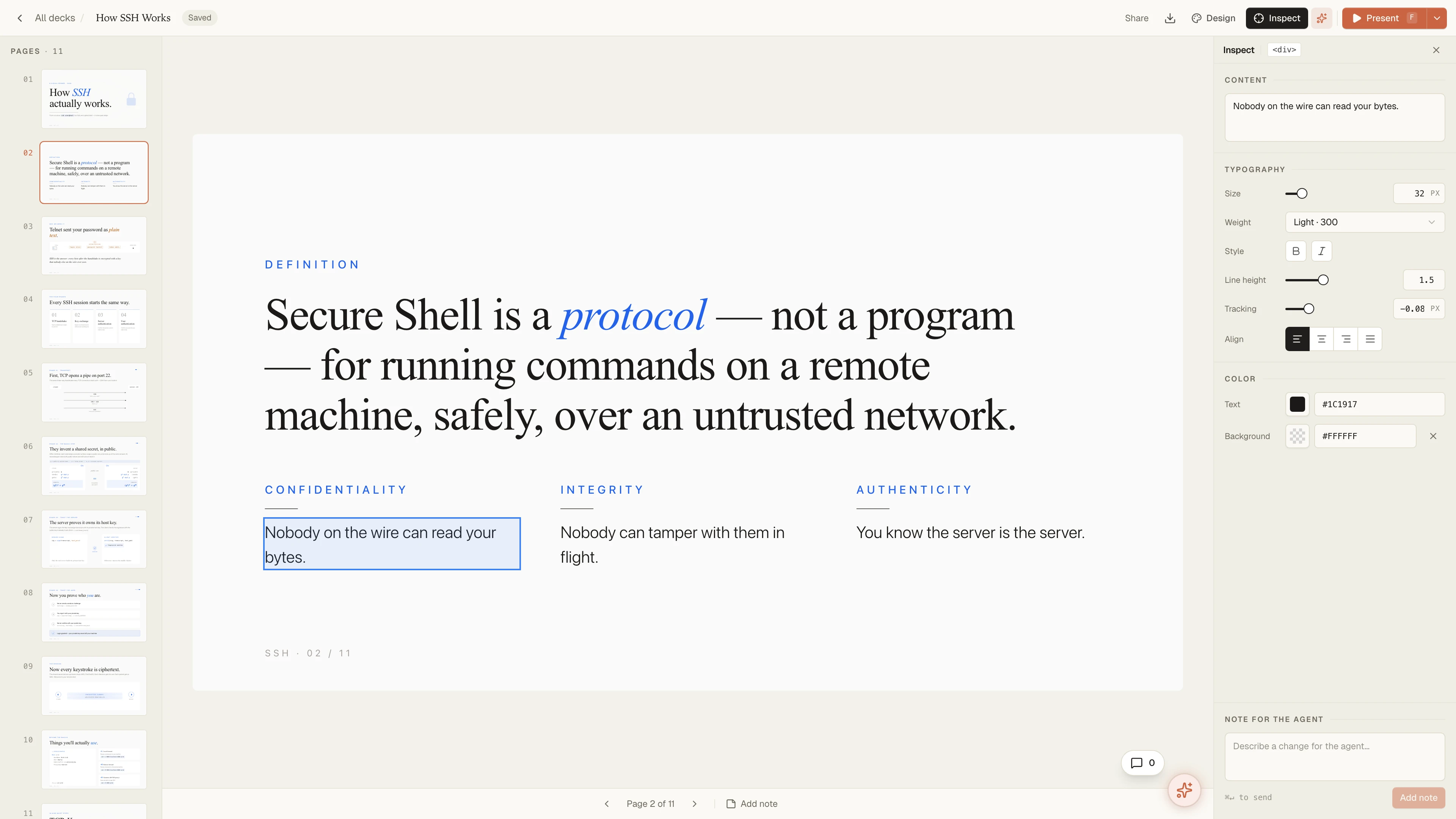Select page 06 shared secret thumbnail
The width and height of the screenshot is (1456, 819).
pos(94,466)
